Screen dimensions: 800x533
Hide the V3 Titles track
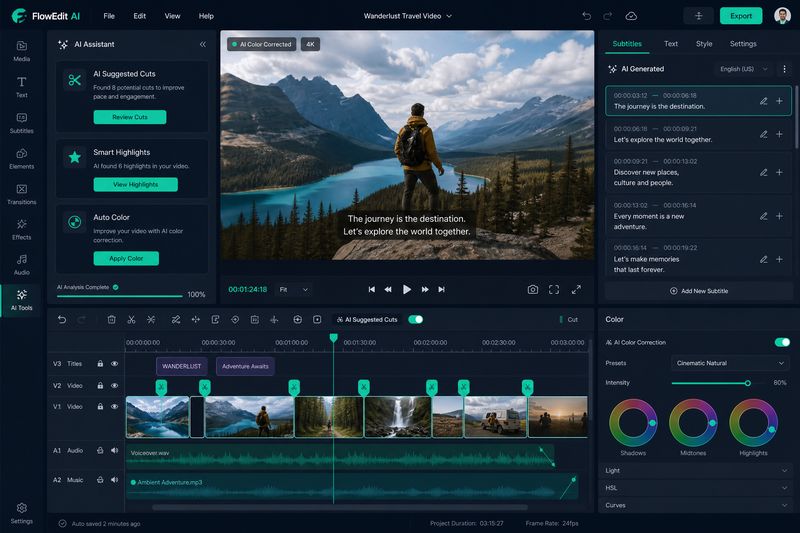[114, 364]
